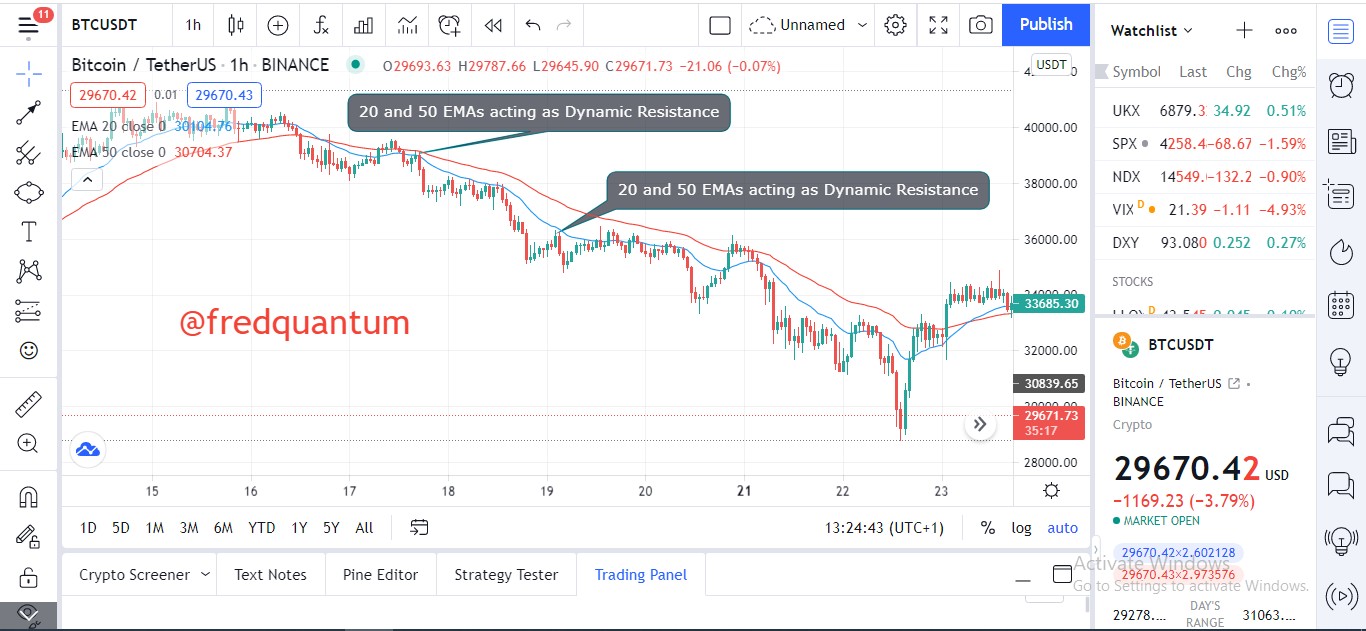Click the compare or add symbol button
Viewport: 1366px width, 631px height.
(x=278, y=25)
